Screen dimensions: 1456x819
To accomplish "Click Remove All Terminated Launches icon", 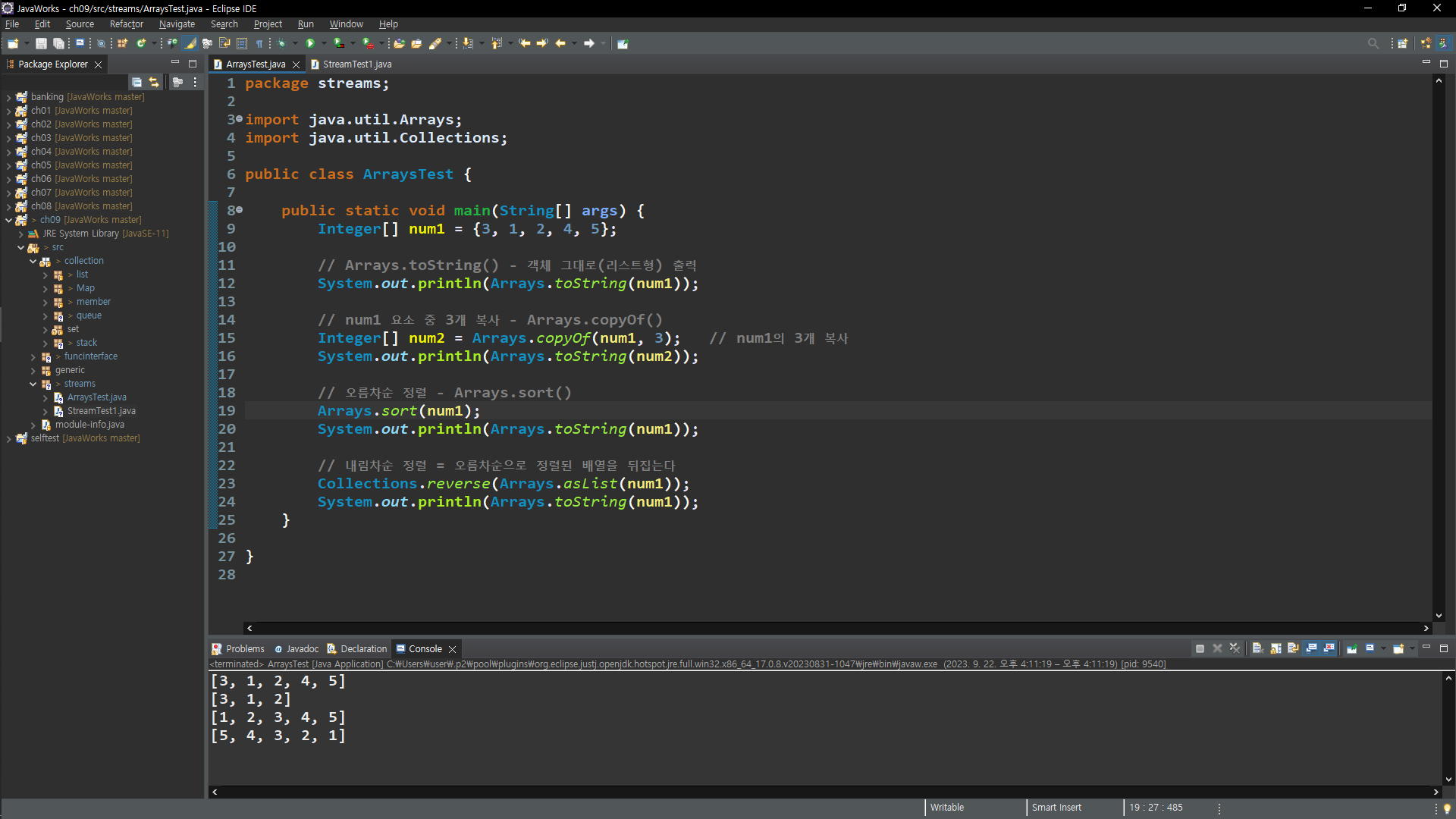I will [x=1235, y=648].
